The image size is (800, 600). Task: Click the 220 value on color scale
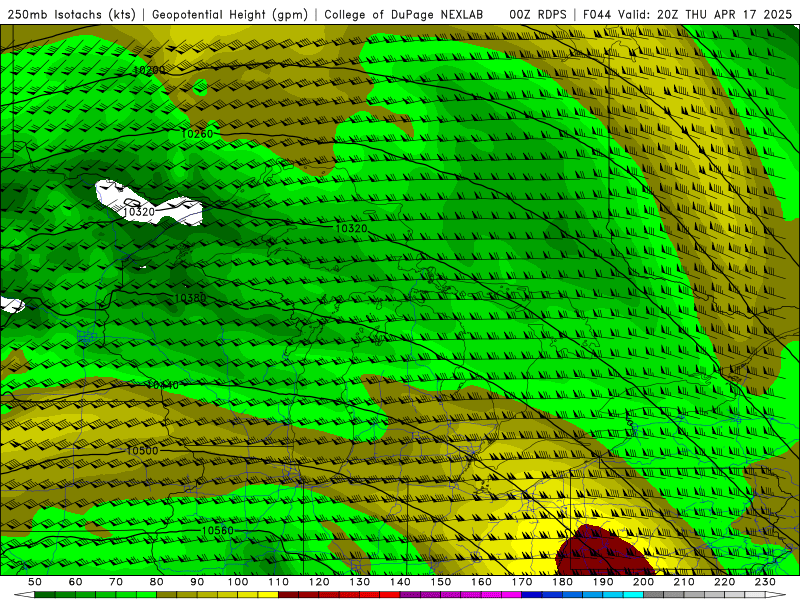pyautogui.click(x=725, y=582)
